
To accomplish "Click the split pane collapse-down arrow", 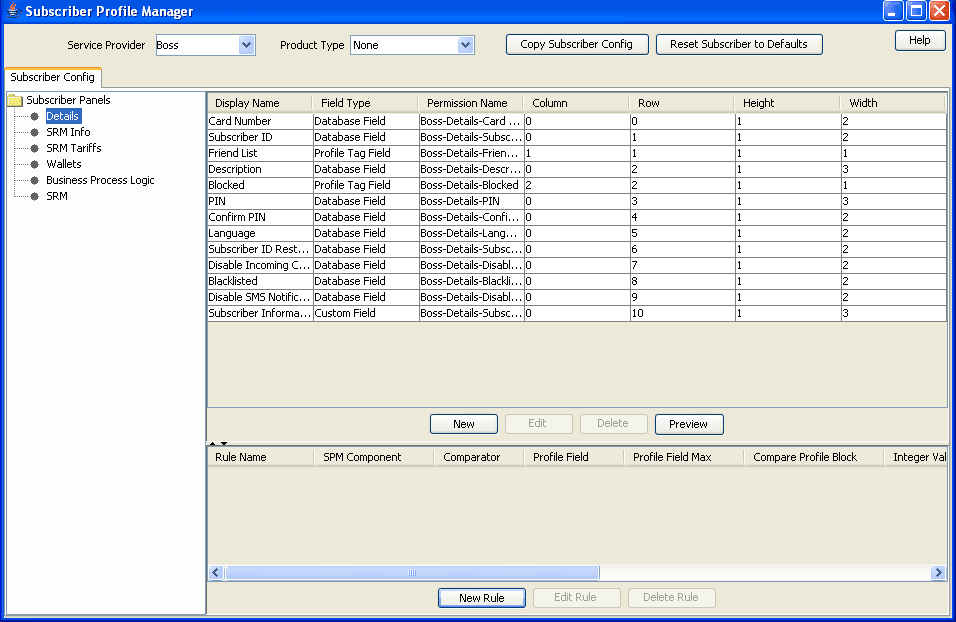I will (x=224, y=443).
